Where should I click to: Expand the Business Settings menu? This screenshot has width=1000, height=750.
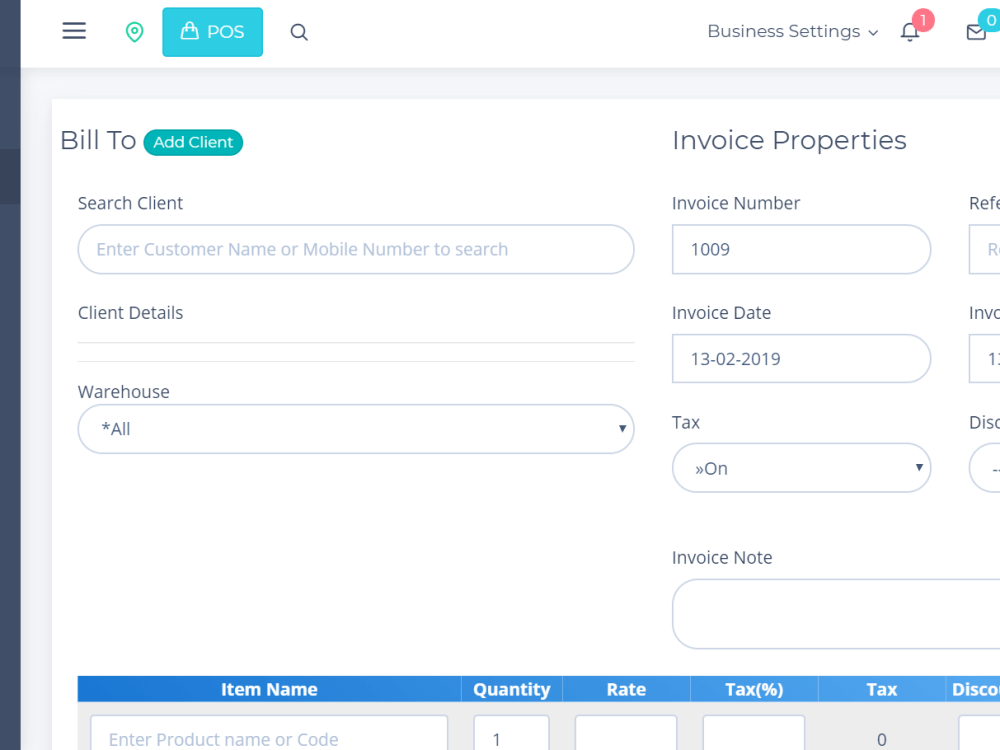click(x=793, y=31)
